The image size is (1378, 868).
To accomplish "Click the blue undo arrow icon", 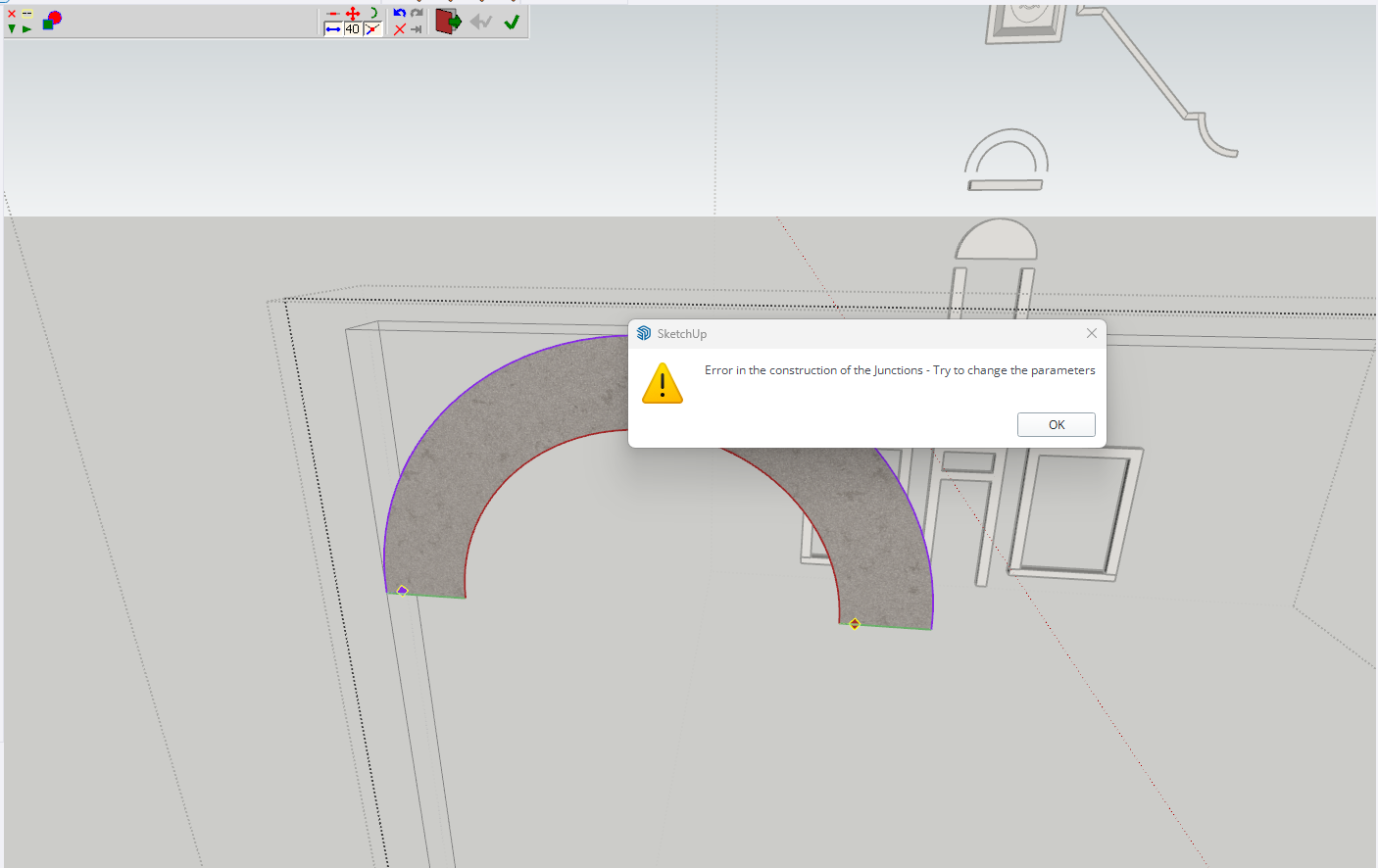I will pyautogui.click(x=399, y=14).
